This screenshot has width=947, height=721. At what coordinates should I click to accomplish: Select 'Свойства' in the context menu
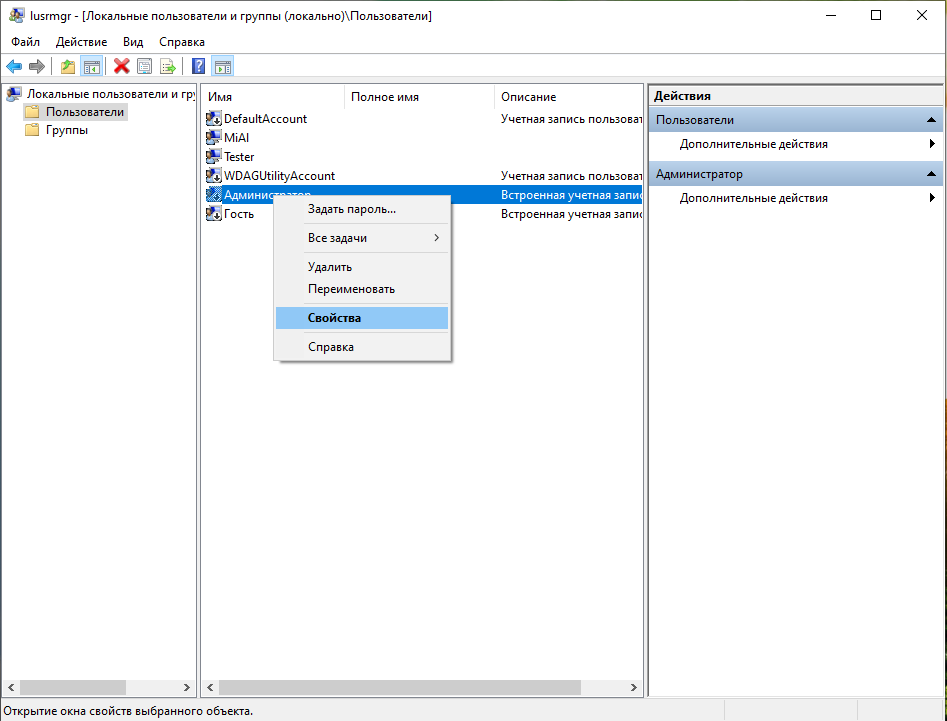click(334, 318)
